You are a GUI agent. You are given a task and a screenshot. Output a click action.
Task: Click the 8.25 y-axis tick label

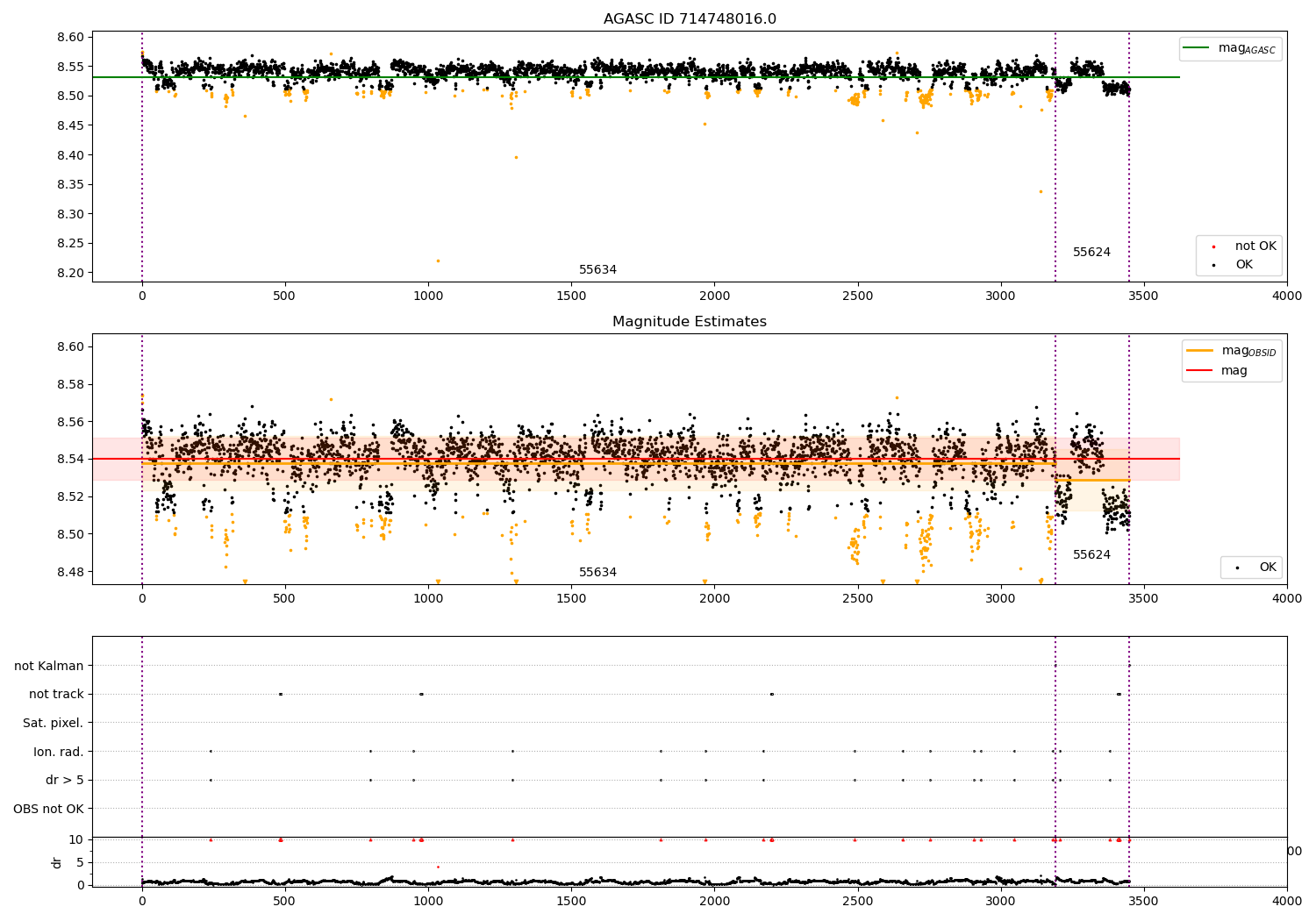pos(69,243)
